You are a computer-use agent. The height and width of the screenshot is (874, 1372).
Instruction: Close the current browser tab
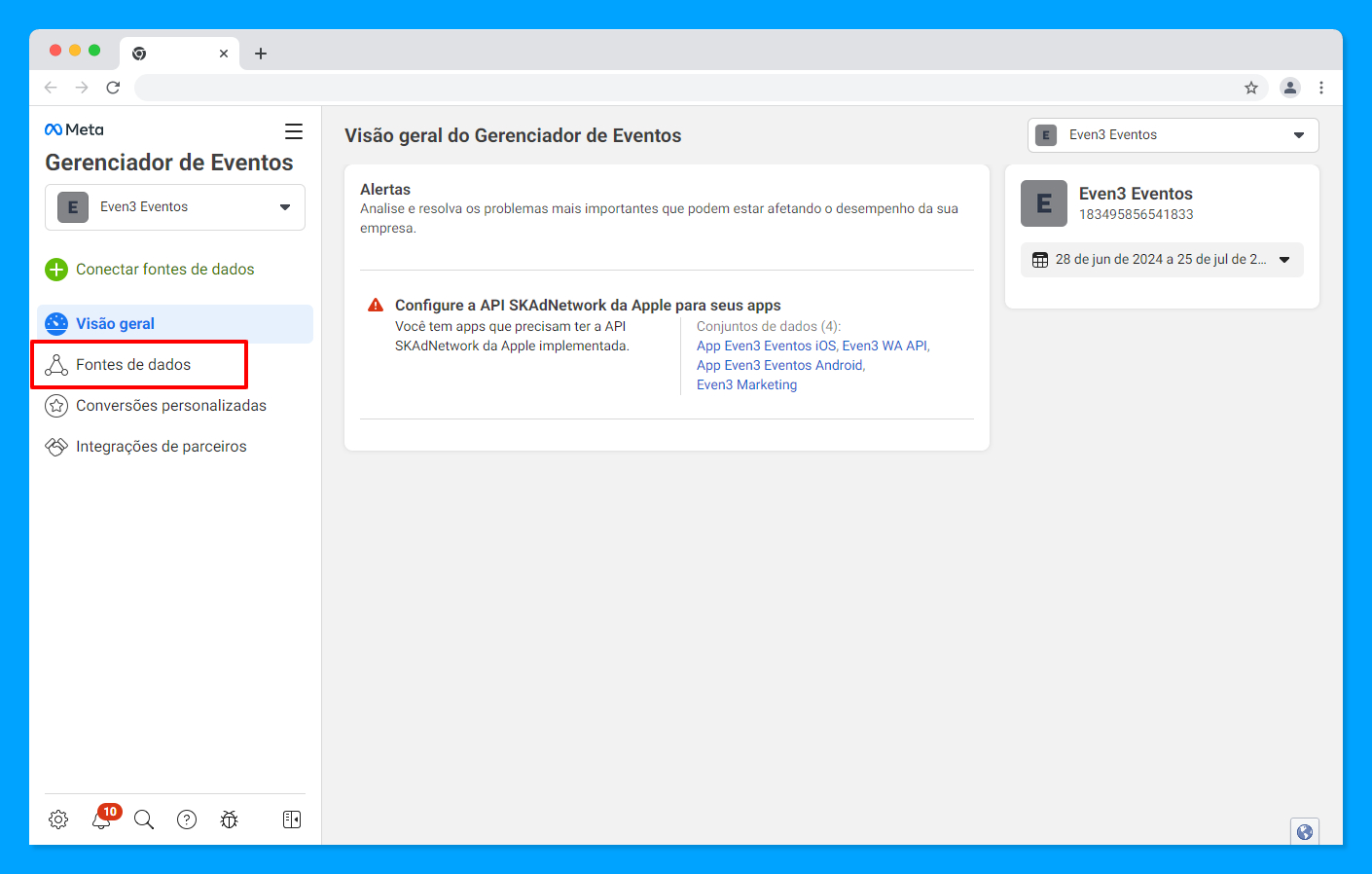(224, 54)
